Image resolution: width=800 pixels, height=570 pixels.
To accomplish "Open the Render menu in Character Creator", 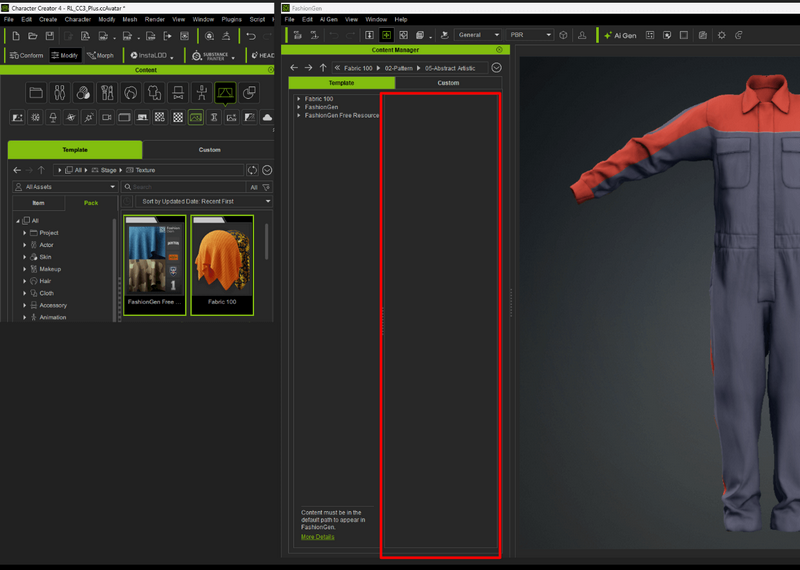I will (x=155, y=19).
